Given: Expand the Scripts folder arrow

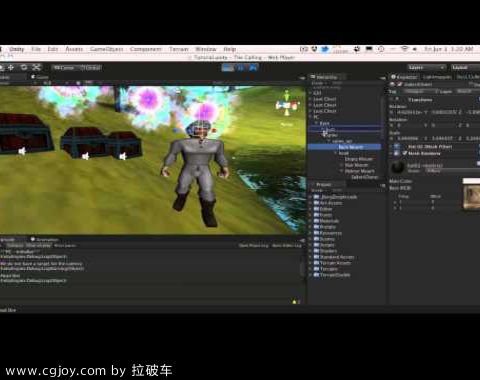Looking at the screenshot, I should pos(310,245).
